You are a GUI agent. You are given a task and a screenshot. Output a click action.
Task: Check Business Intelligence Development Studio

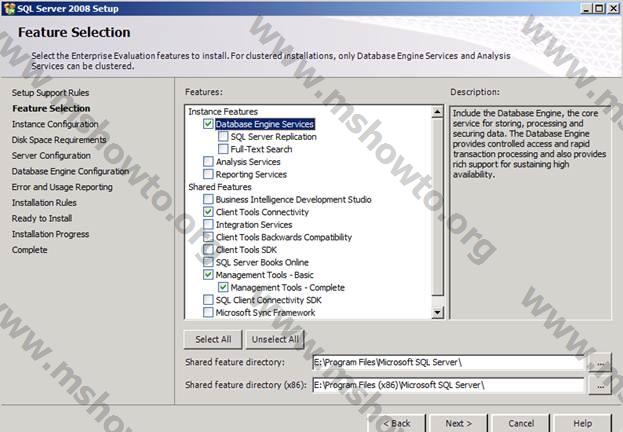click(208, 200)
